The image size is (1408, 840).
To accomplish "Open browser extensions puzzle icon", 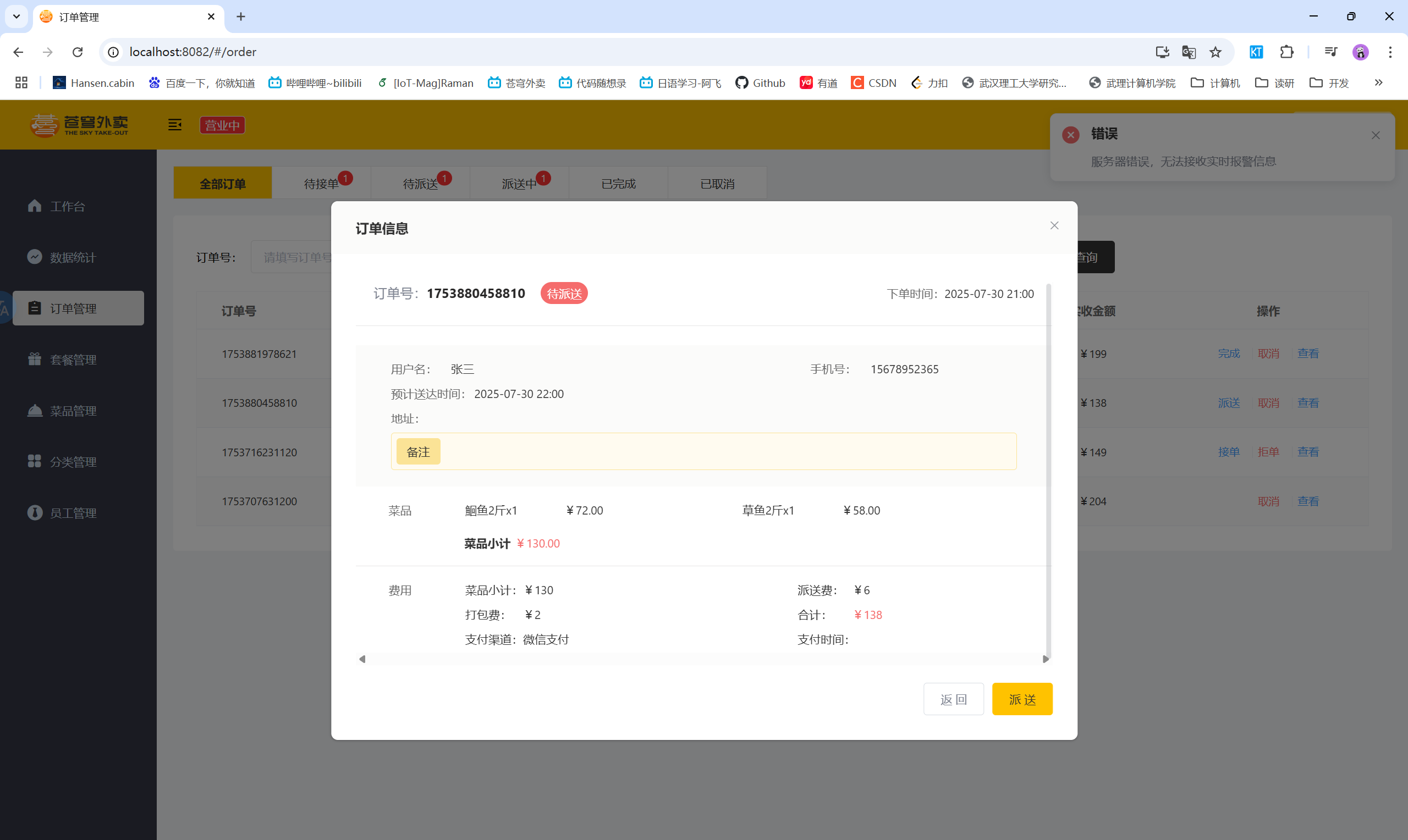I will point(1286,52).
